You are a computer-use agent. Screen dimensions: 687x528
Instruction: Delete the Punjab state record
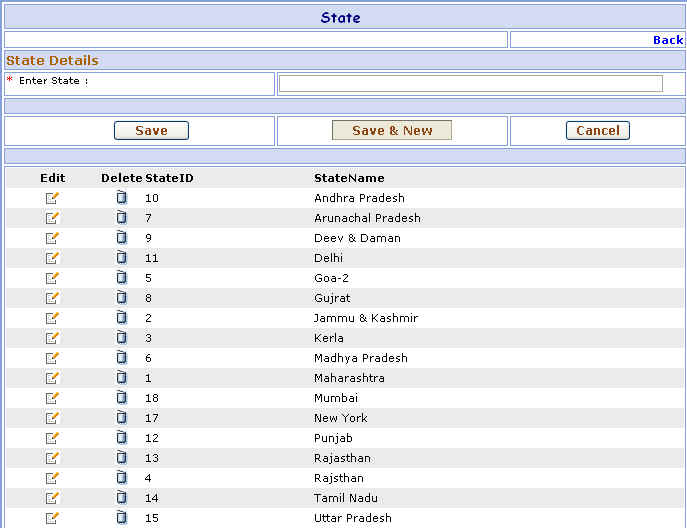coord(121,438)
